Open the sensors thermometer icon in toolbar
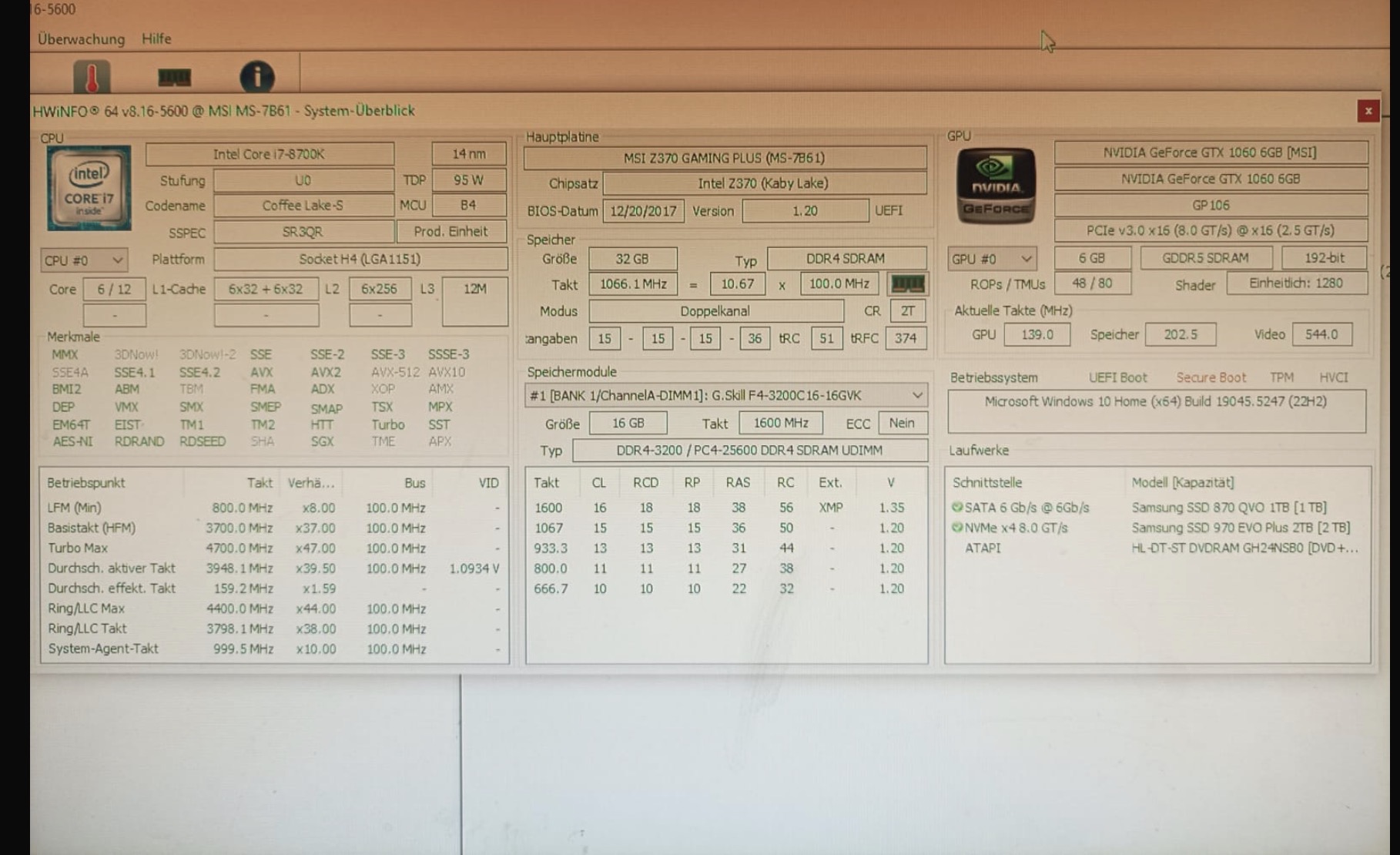Screen dimensions: 1400x855 92,77
